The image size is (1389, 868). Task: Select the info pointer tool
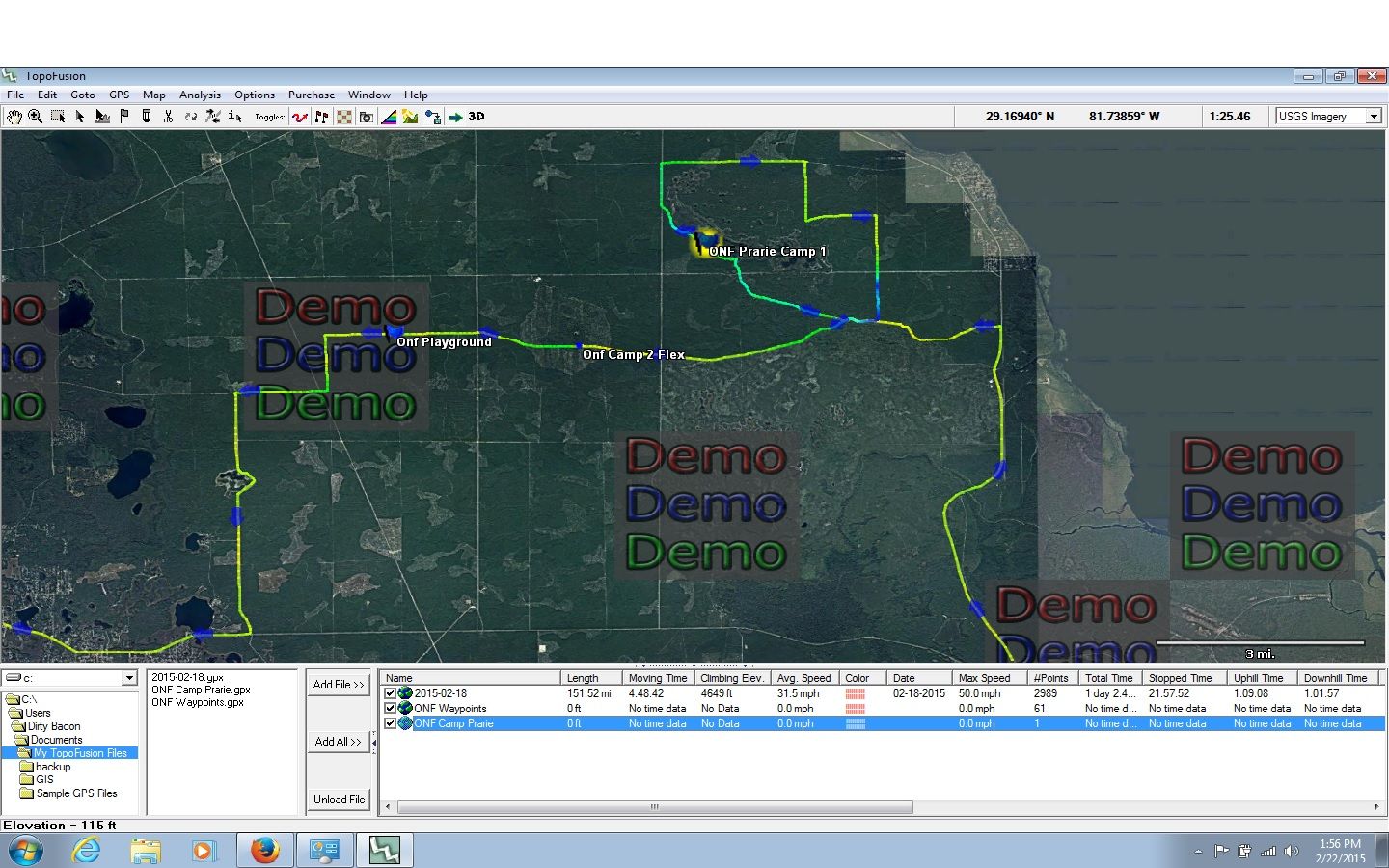pos(234,117)
